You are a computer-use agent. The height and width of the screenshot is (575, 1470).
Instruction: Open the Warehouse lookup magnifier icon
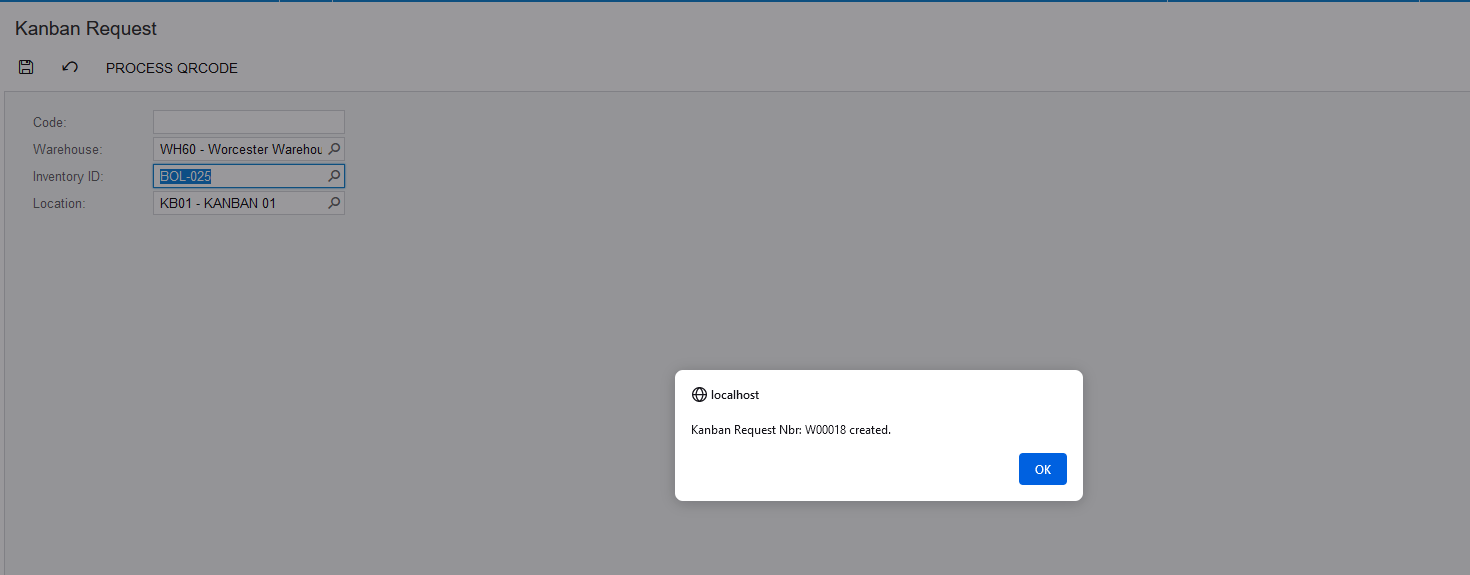tap(335, 149)
